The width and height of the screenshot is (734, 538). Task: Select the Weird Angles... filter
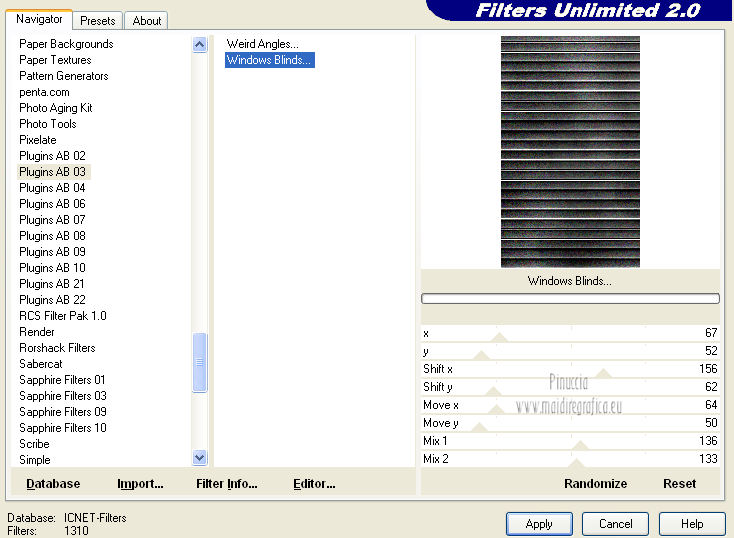(x=262, y=44)
